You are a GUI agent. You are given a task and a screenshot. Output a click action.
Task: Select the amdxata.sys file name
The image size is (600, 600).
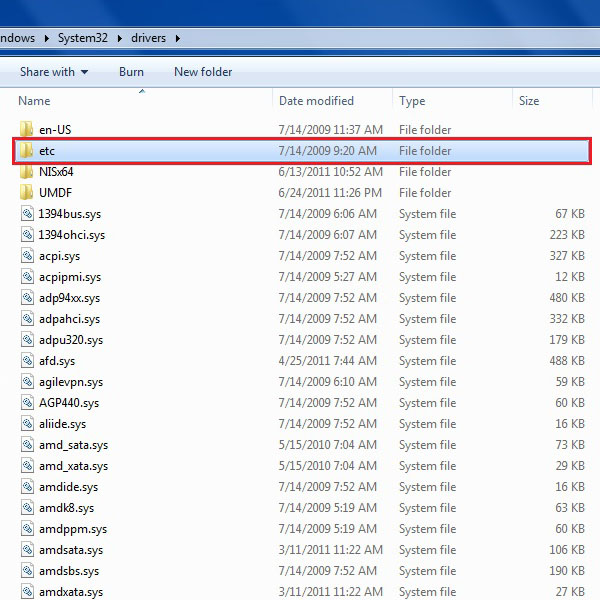coord(71,592)
